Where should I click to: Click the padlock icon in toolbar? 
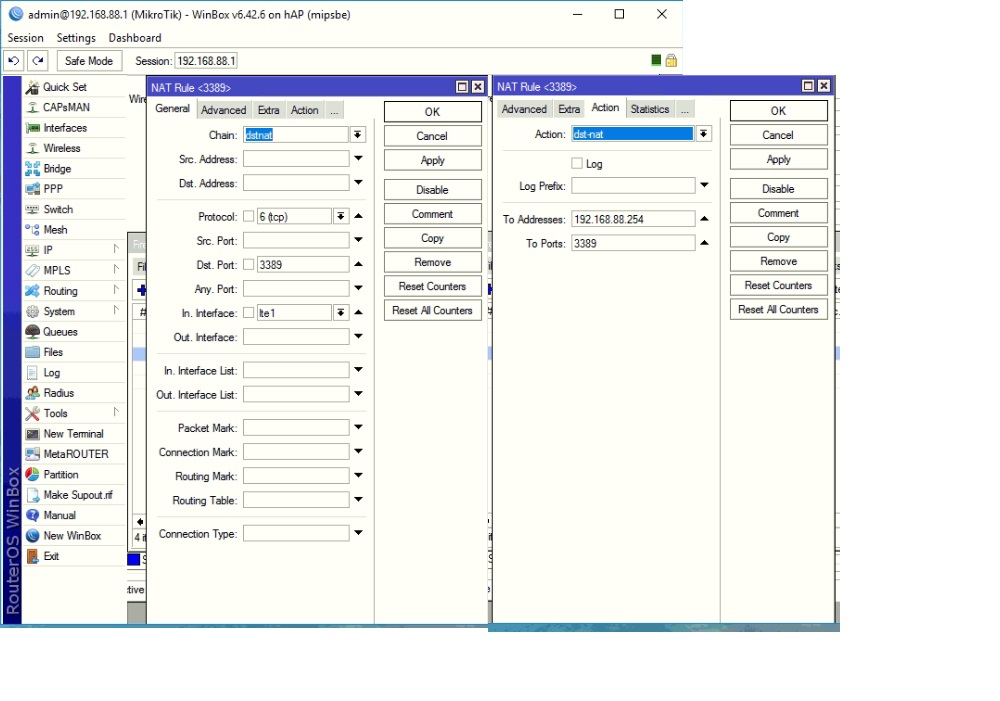[x=671, y=61]
